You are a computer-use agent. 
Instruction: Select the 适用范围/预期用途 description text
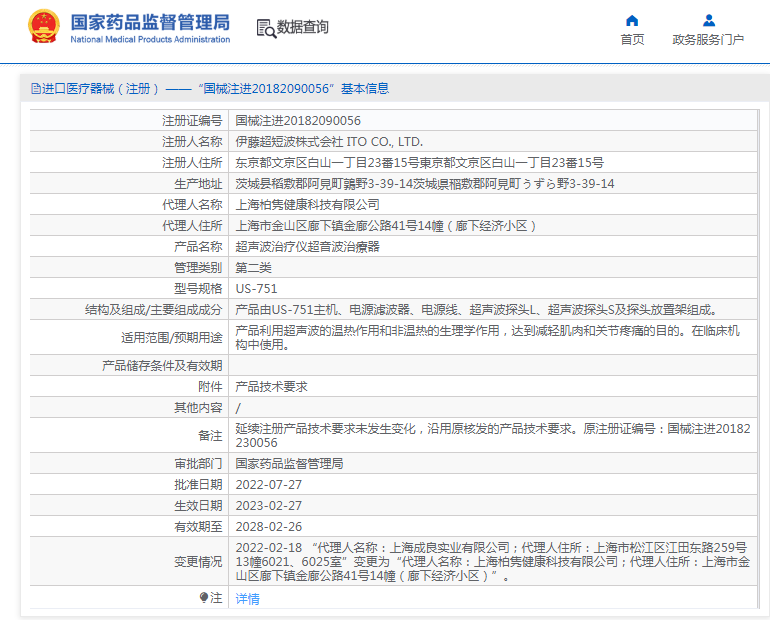488,338
